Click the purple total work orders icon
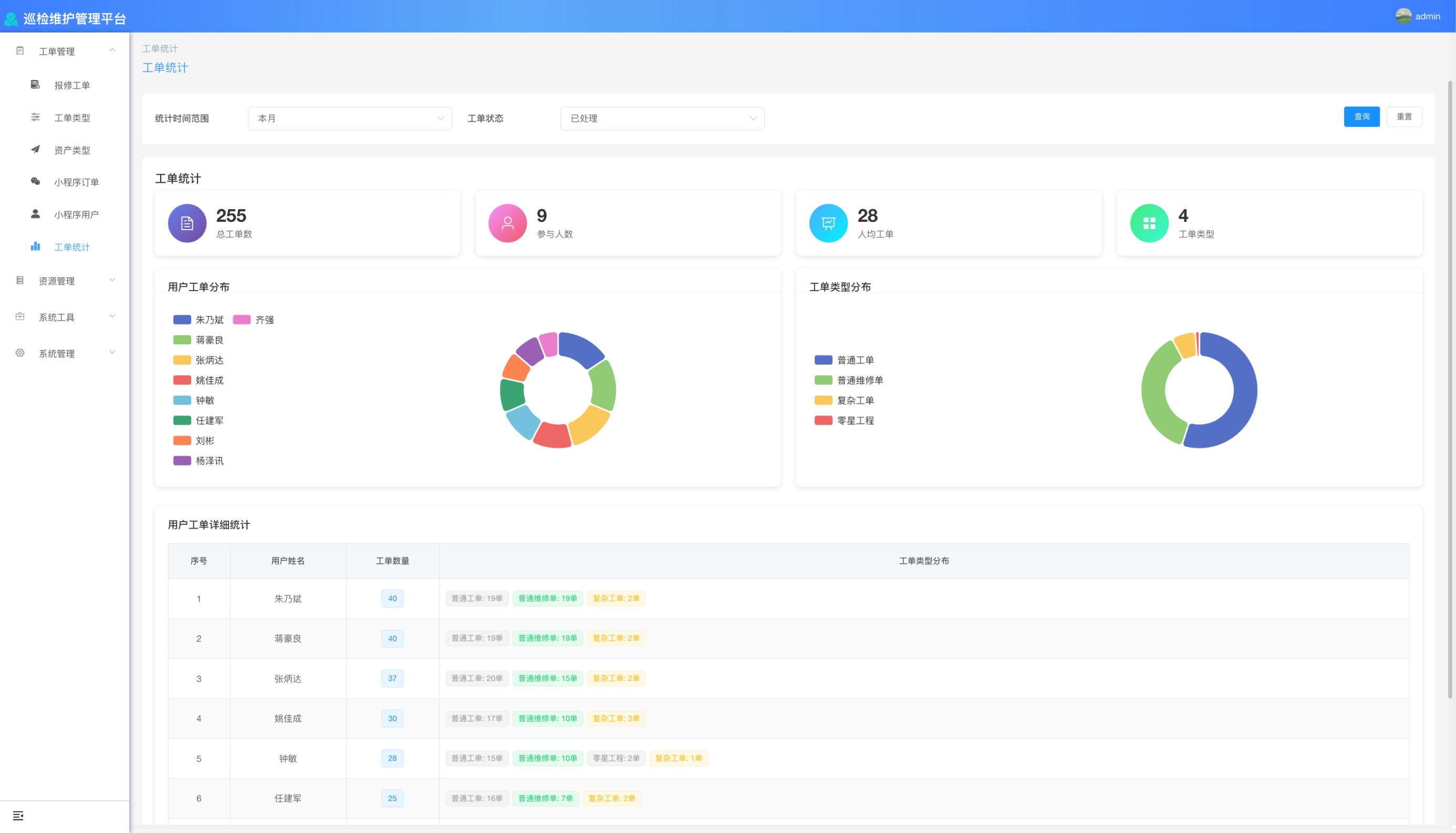 [x=187, y=223]
